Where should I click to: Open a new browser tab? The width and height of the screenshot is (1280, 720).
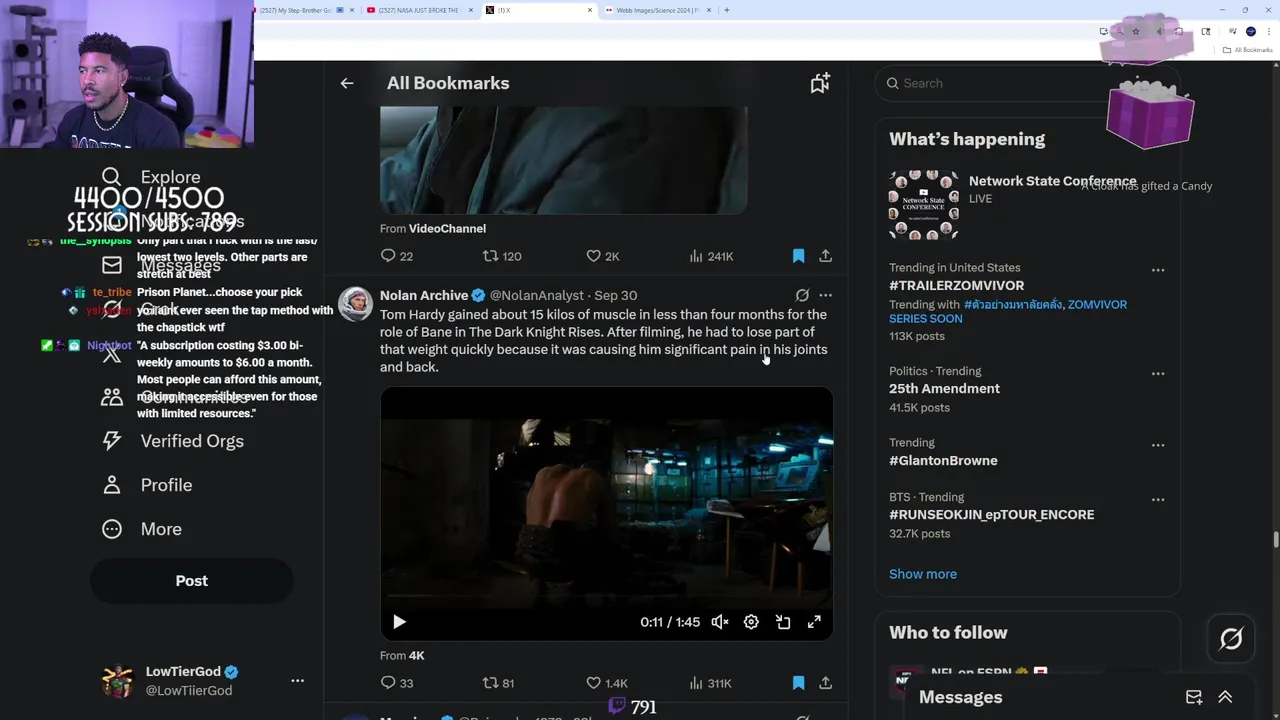click(726, 10)
